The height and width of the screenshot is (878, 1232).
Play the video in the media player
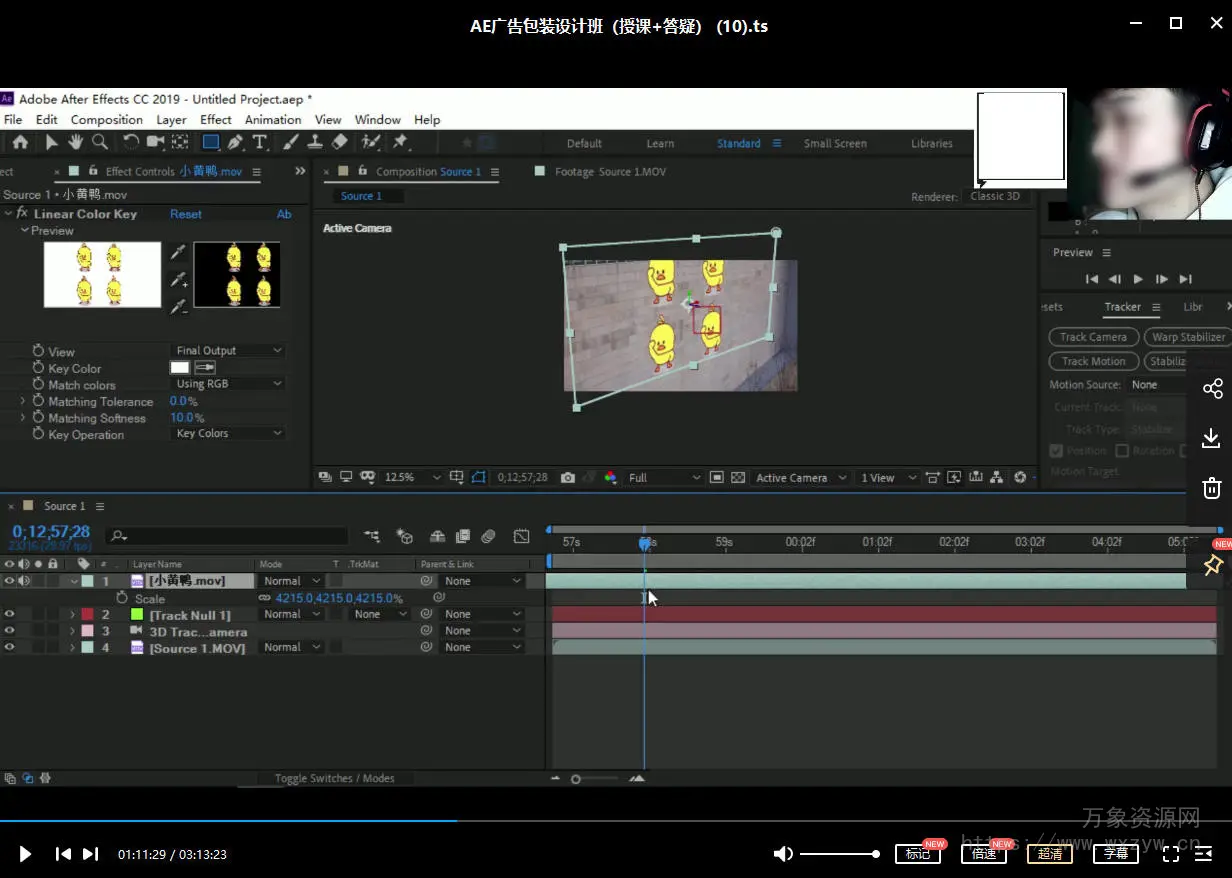(x=25, y=854)
